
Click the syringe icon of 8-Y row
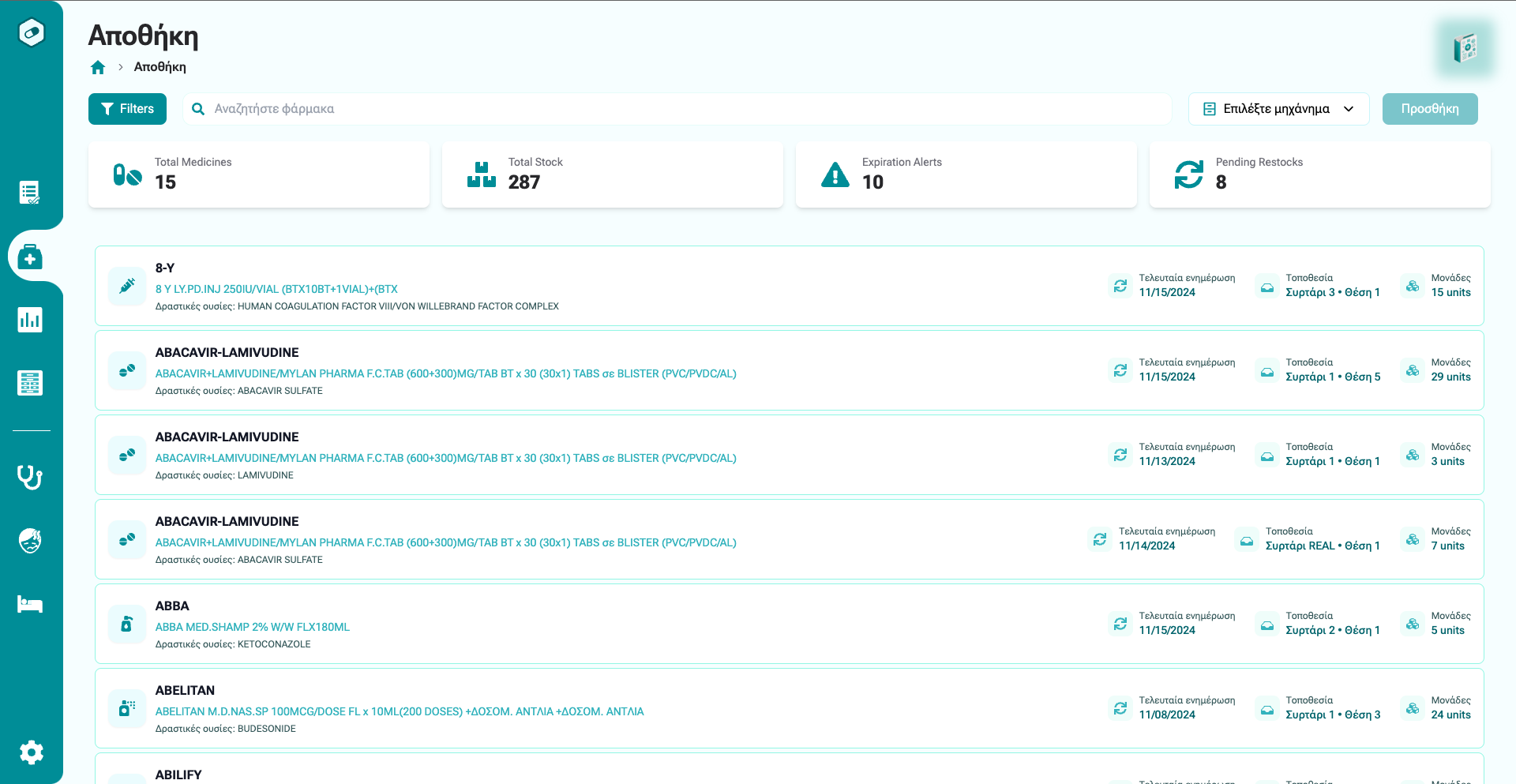click(127, 286)
